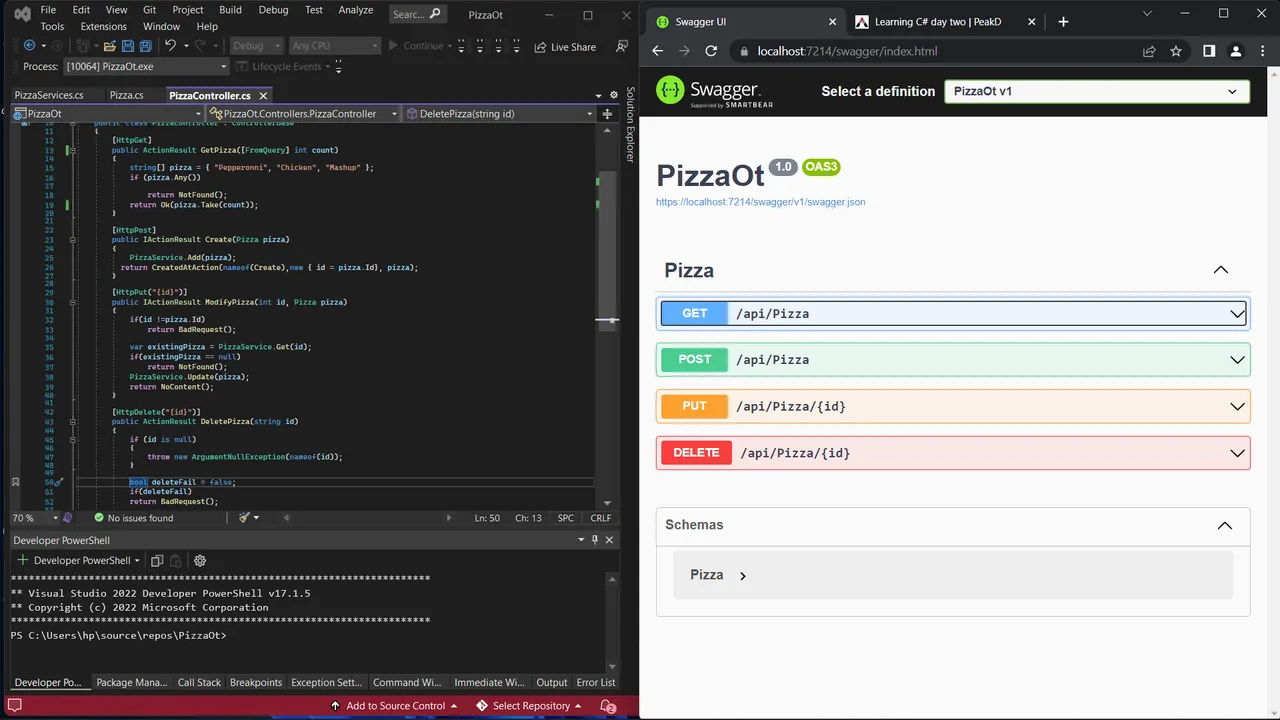The height and width of the screenshot is (720, 1280).
Task: Click the split editor icon beside DeletePizza dropdown
Action: (607, 114)
